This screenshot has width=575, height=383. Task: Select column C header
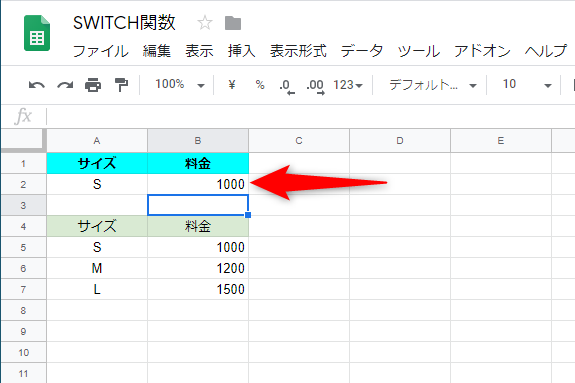click(x=299, y=141)
